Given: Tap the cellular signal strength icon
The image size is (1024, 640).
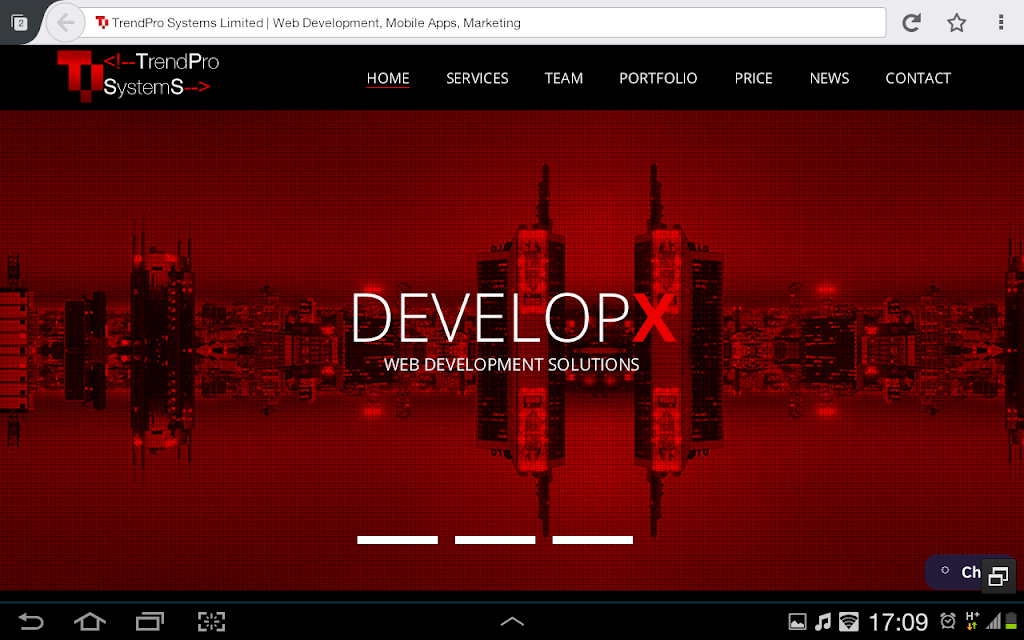Looking at the screenshot, I should point(993,621).
